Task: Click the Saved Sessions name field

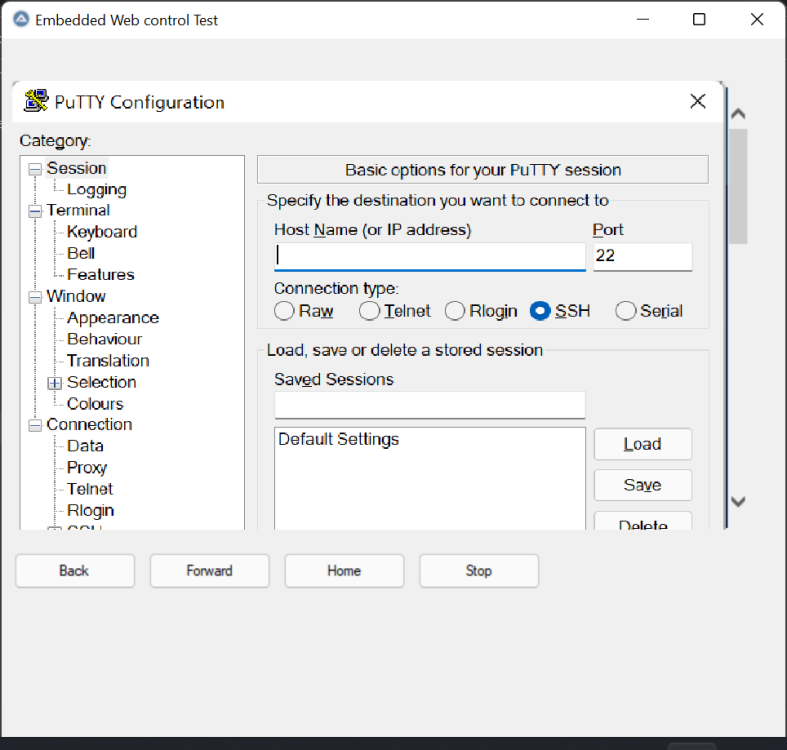Action: coord(430,405)
